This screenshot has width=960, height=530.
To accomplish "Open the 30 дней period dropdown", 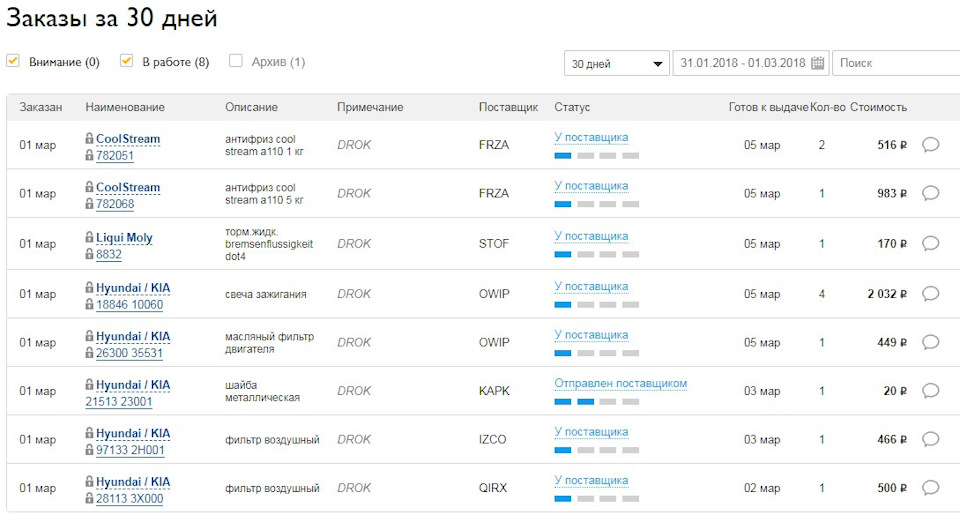I will click(x=617, y=63).
